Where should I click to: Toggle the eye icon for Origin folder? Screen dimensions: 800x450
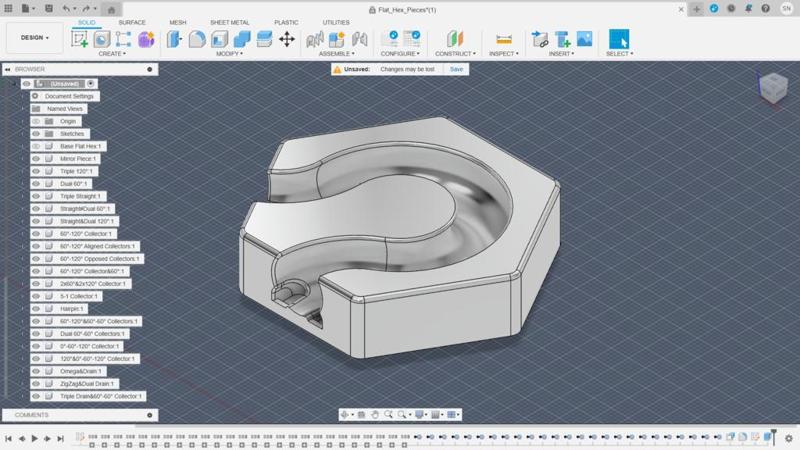pyautogui.click(x=36, y=121)
